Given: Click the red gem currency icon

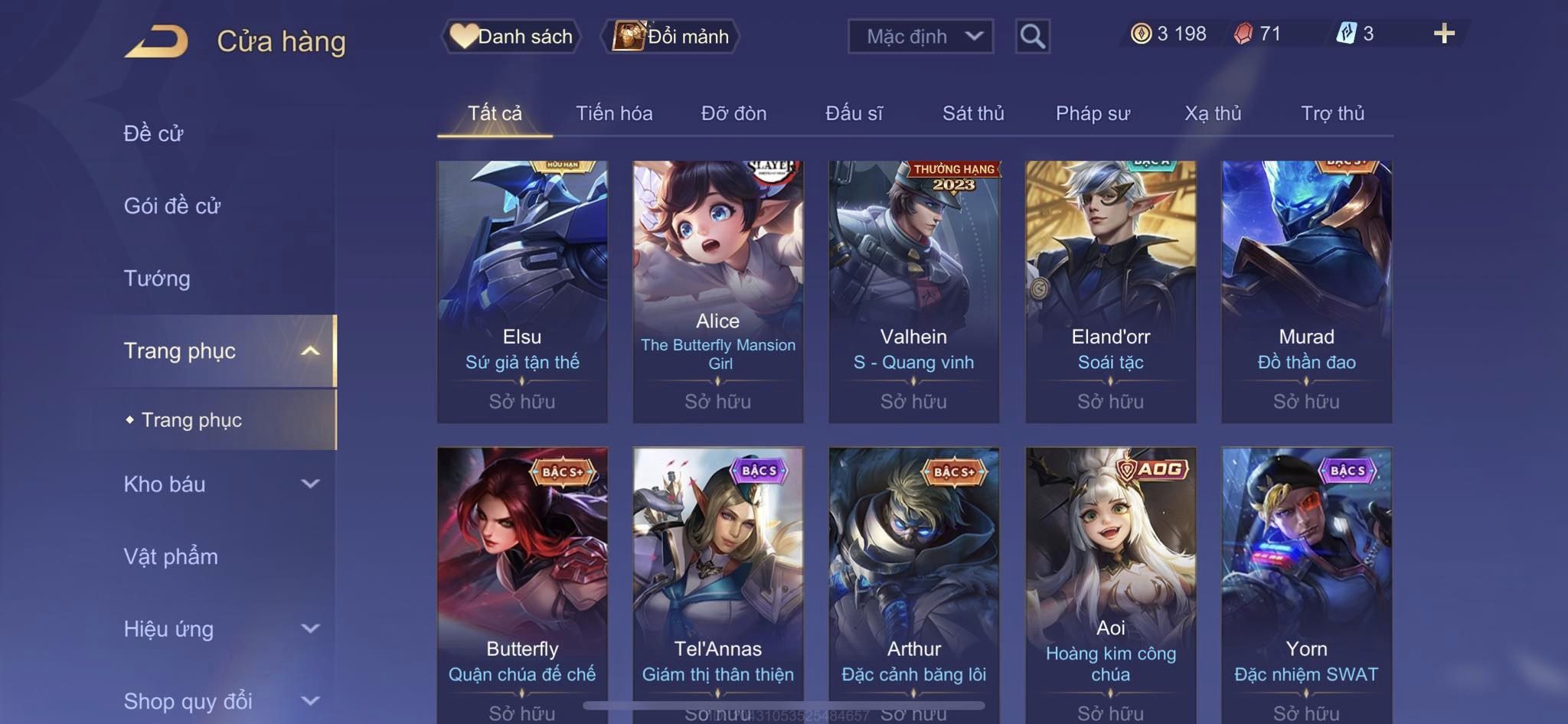Looking at the screenshot, I should click(x=1243, y=34).
